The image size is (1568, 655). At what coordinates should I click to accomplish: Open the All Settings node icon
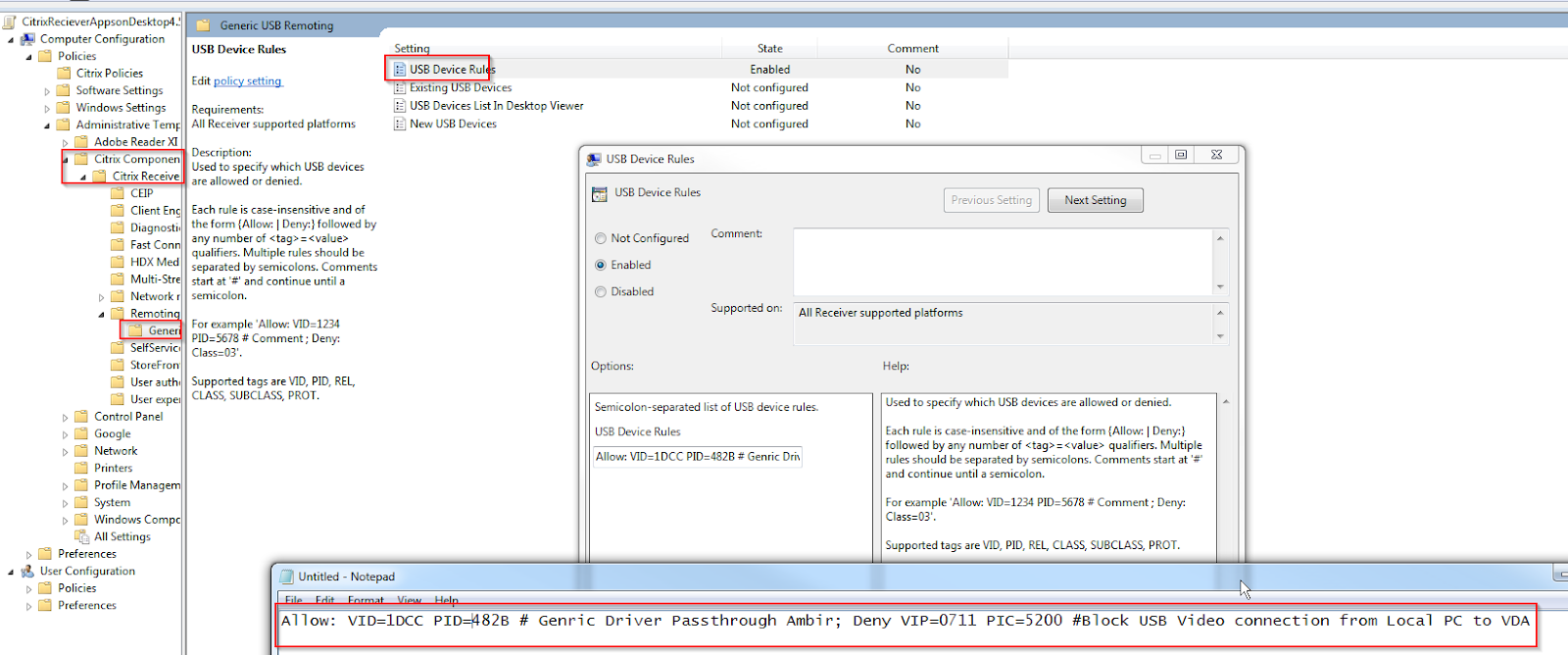pyautogui.click(x=82, y=536)
